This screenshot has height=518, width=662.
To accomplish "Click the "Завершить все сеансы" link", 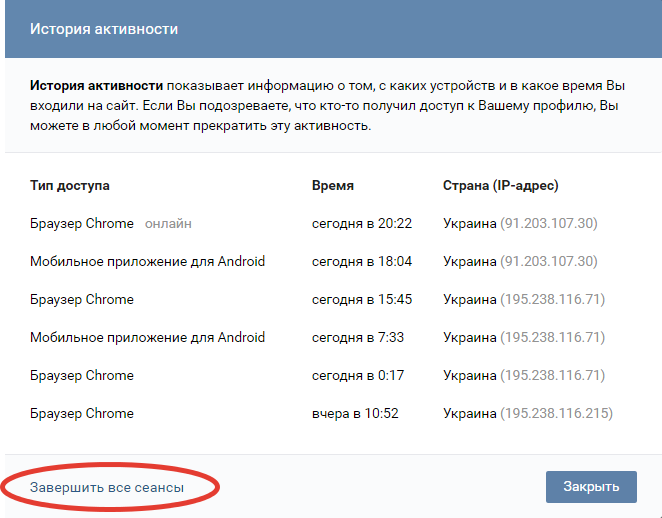I will tap(107, 487).
